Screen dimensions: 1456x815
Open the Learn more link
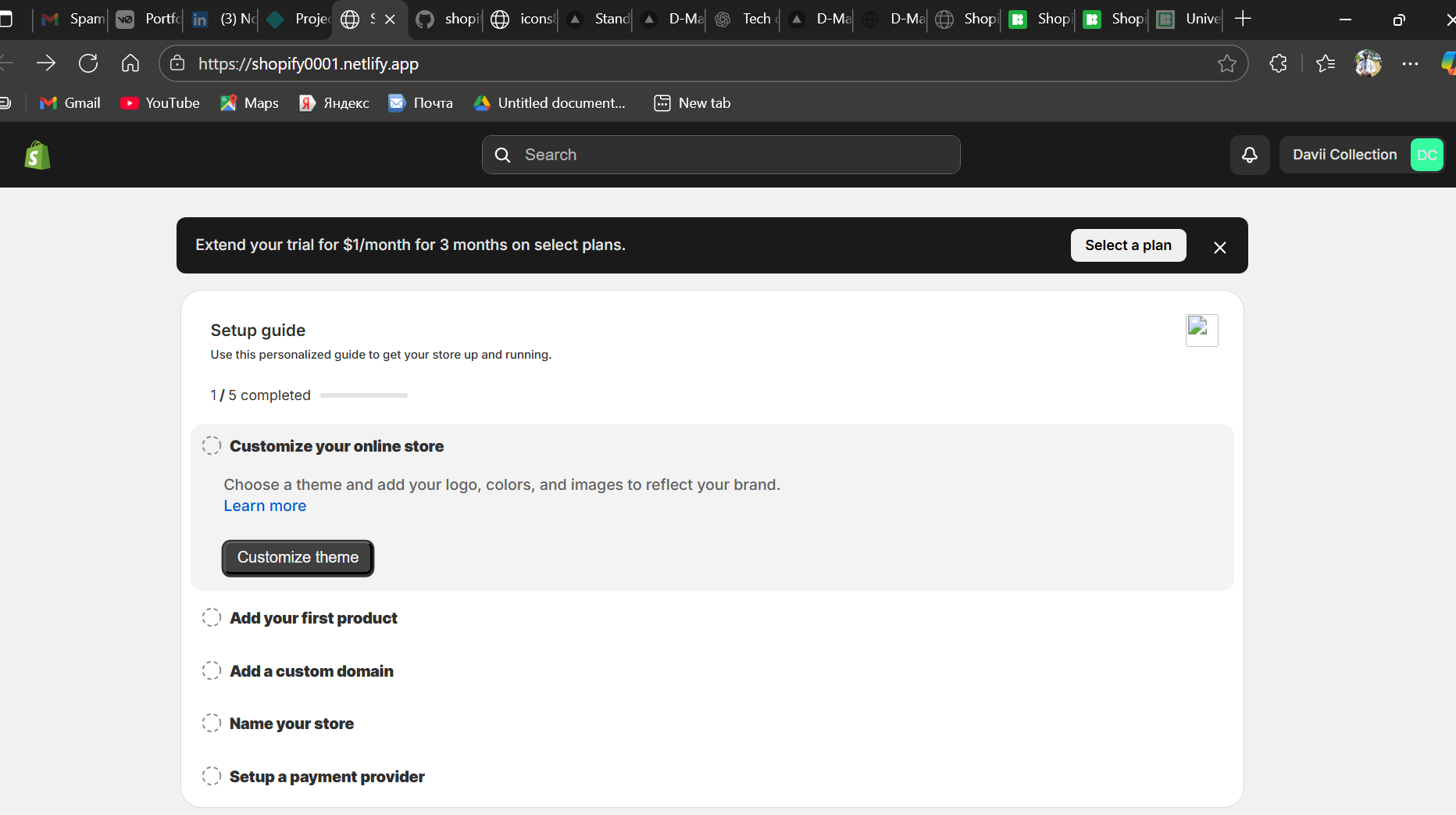pyautogui.click(x=264, y=506)
